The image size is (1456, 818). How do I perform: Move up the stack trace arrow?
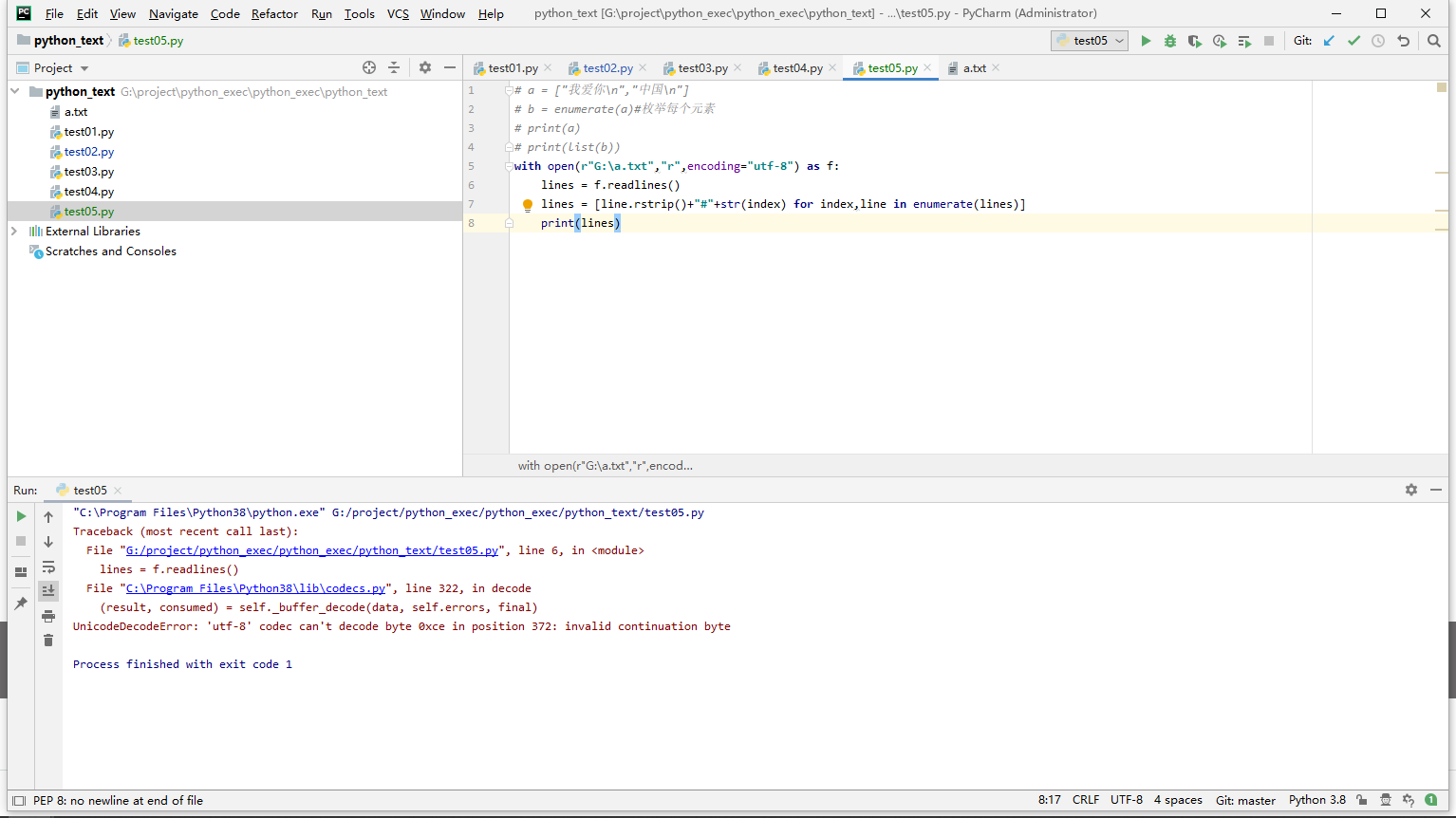(x=48, y=517)
